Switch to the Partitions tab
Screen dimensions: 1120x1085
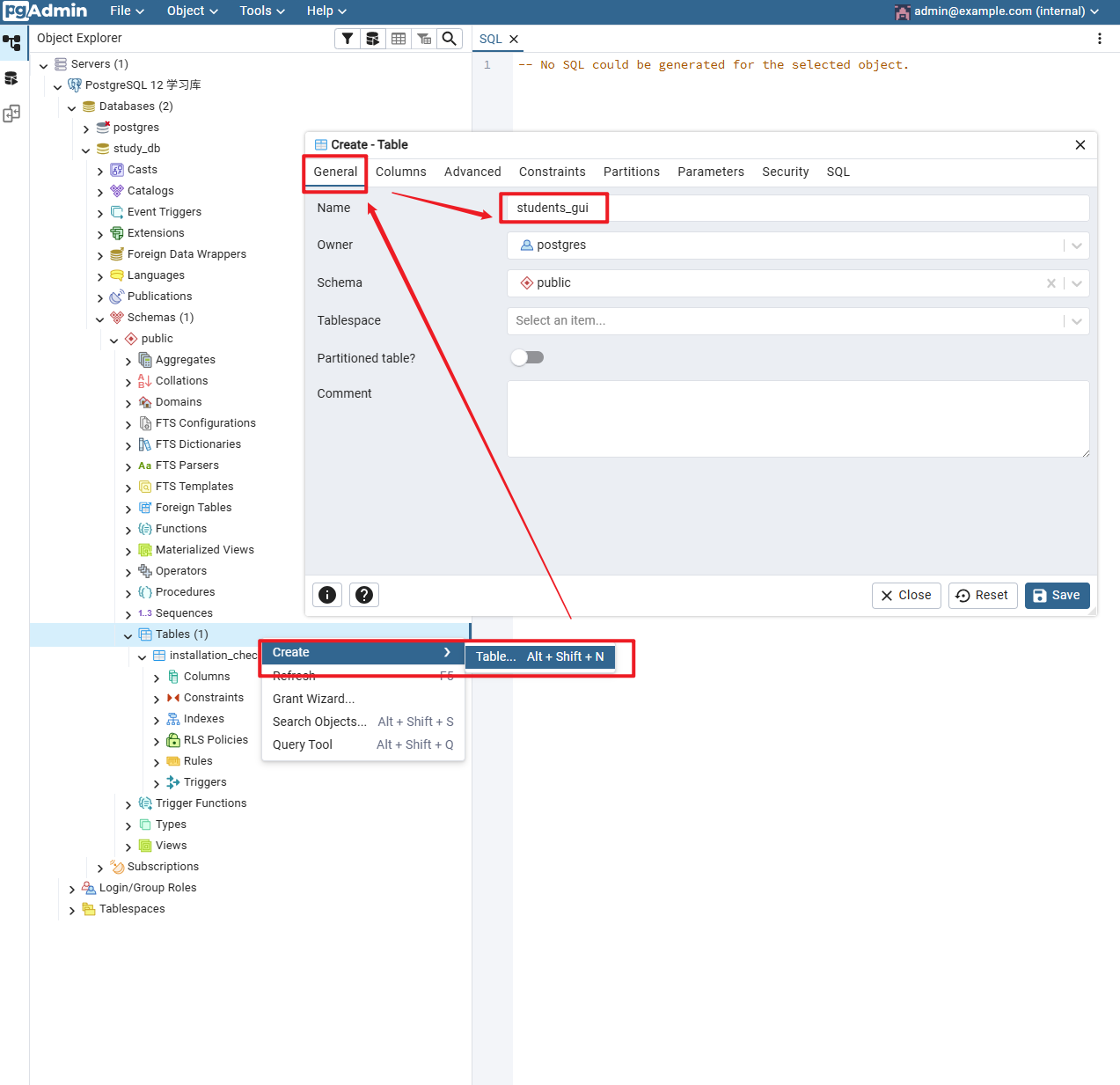(x=632, y=172)
